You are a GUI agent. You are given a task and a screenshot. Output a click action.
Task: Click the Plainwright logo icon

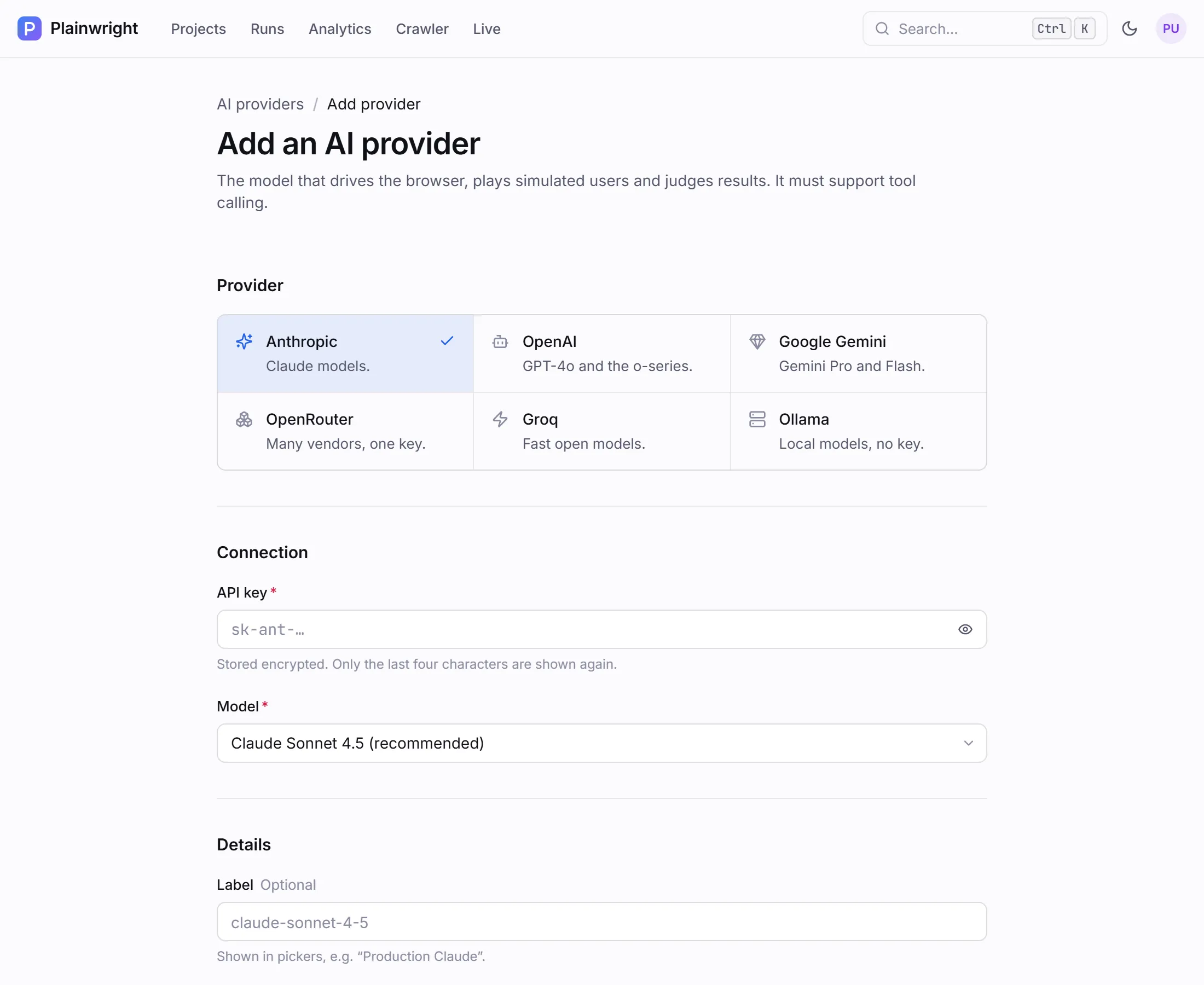pyautogui.click(x=30, y=28)
